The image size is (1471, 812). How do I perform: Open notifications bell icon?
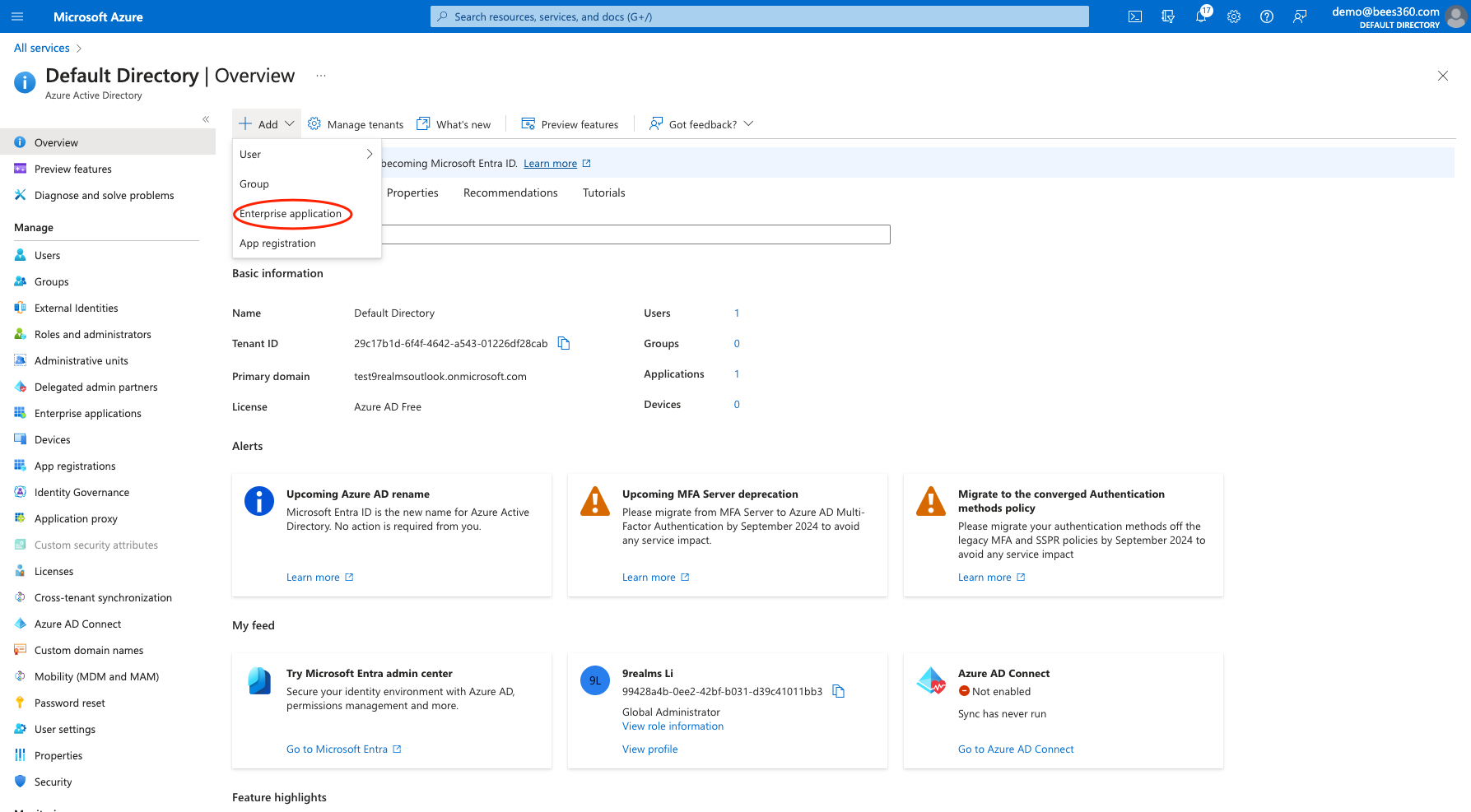(1201, 16)
